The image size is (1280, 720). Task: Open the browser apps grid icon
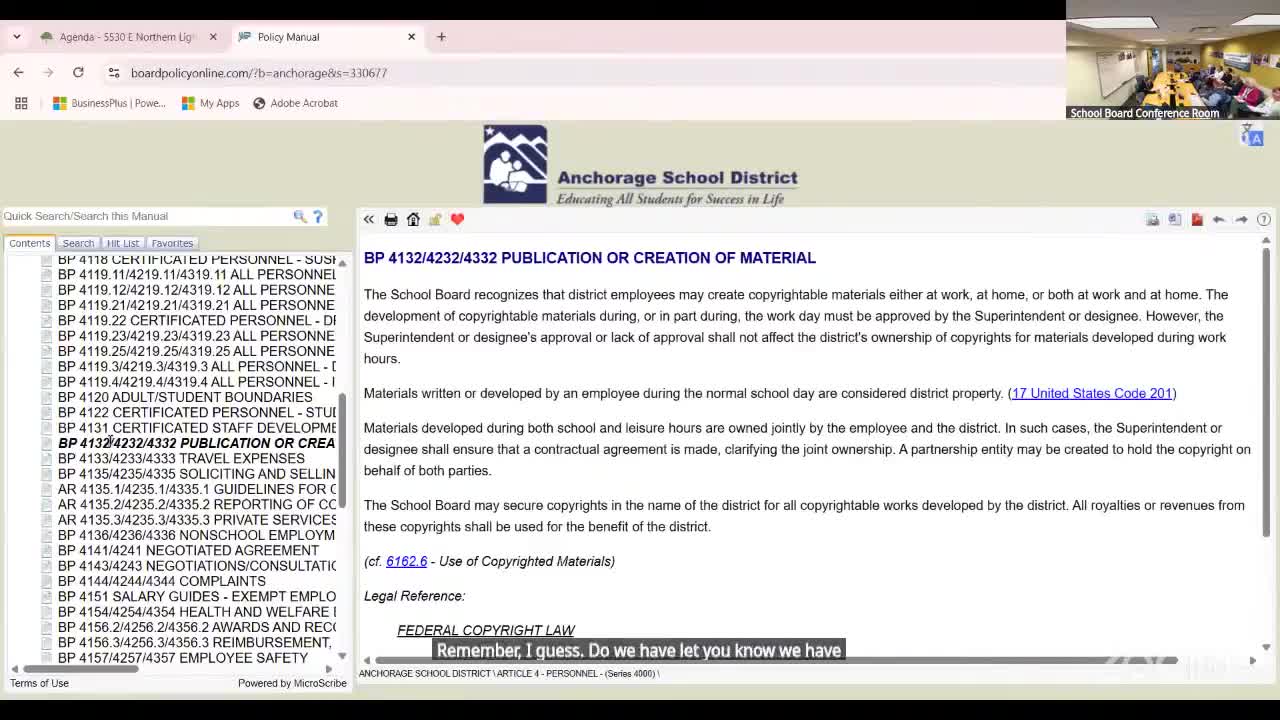click(21, 103)
